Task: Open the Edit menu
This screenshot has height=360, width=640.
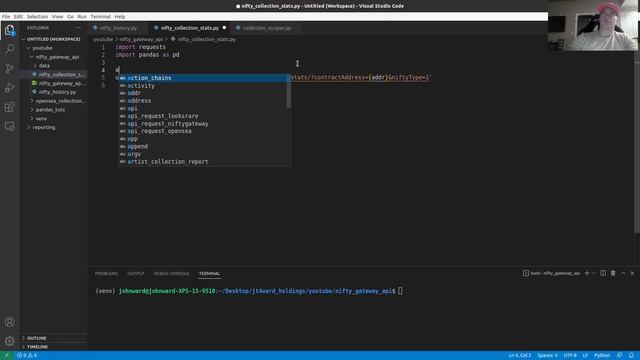Action: [18, 17]
